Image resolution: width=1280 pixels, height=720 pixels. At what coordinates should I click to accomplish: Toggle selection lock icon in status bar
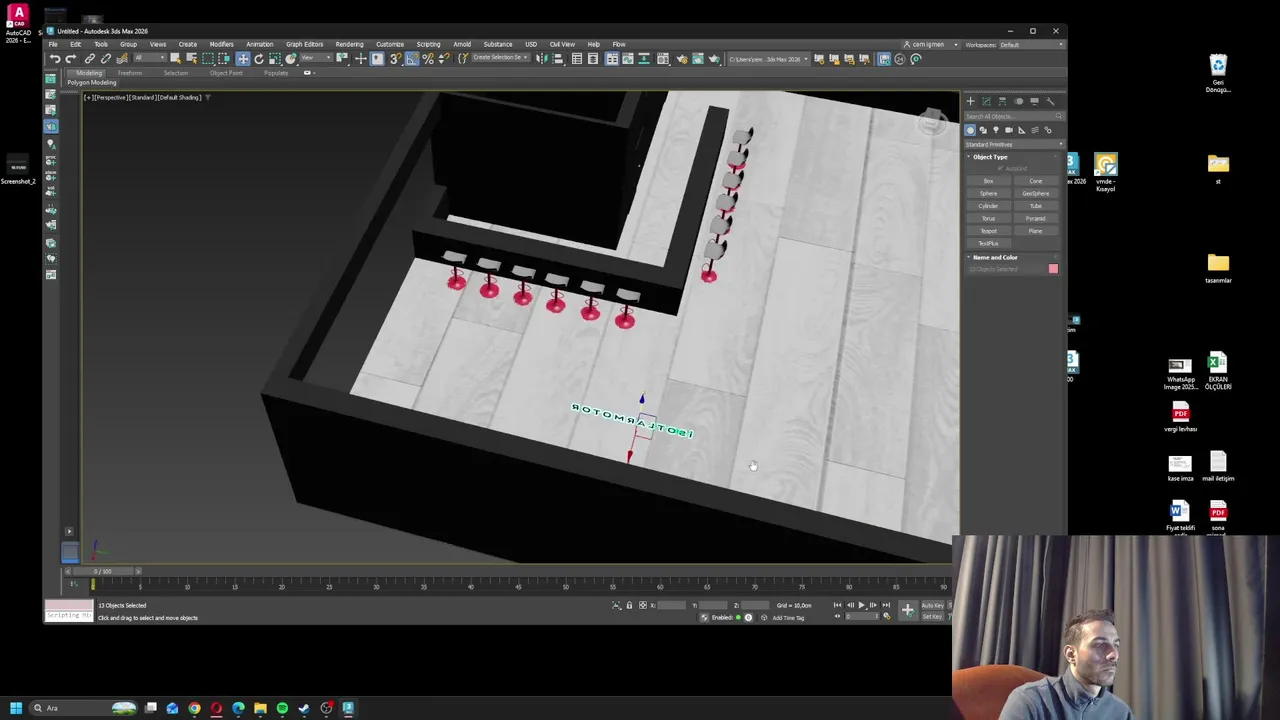(629, 605)
